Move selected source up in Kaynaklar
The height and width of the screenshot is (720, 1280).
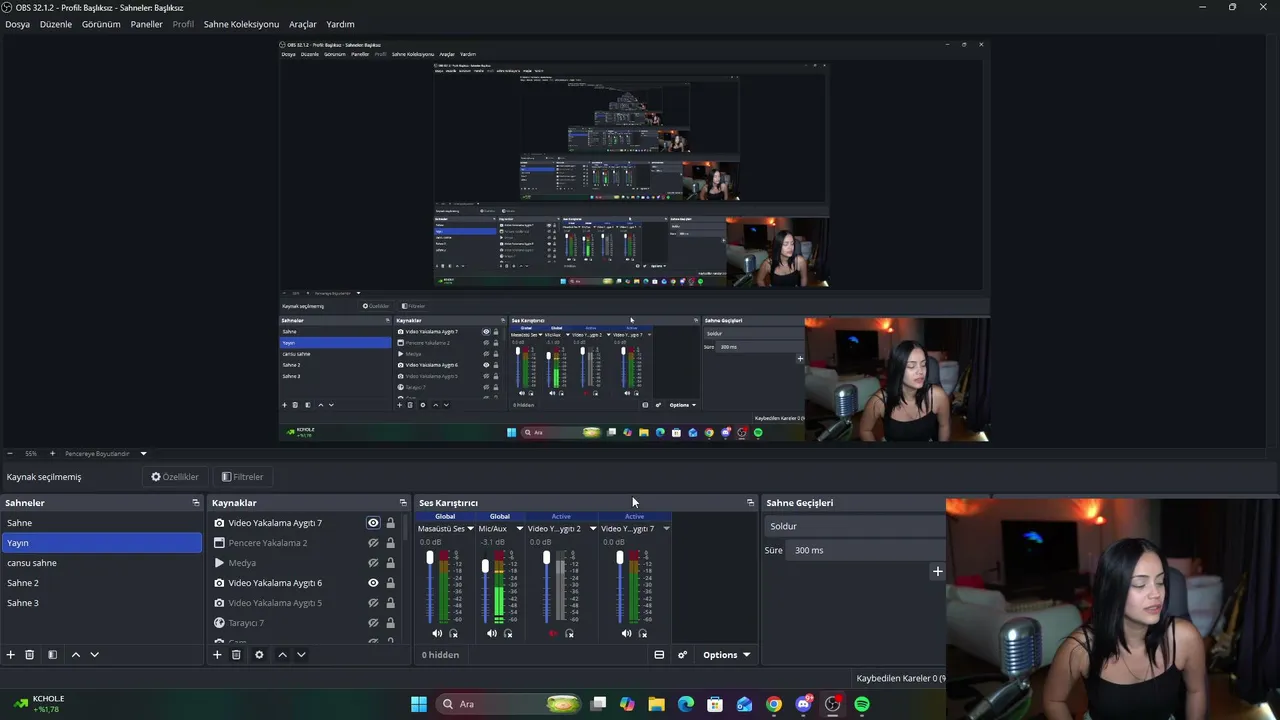pyautogui.click(x=282, y=655)
